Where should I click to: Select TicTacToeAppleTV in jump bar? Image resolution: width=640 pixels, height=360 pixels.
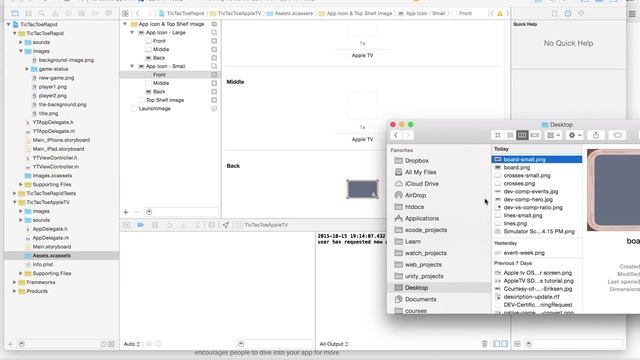[x=236, y=13]
